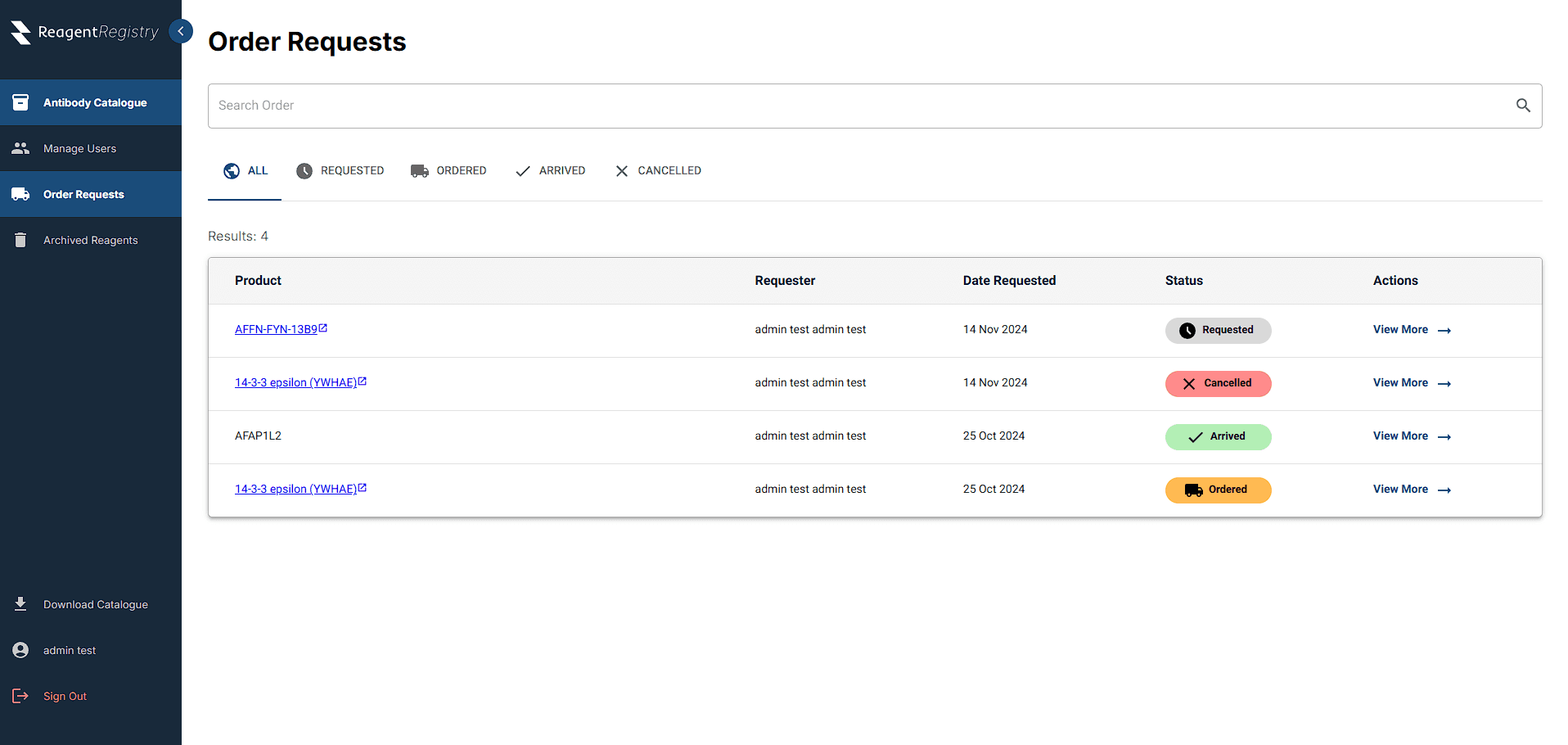Click the arrow icon in the Ordered row
Image resolution: width=1568 pixels, height=745 pixels.
pyautogui.click(x=1444, y=490)
